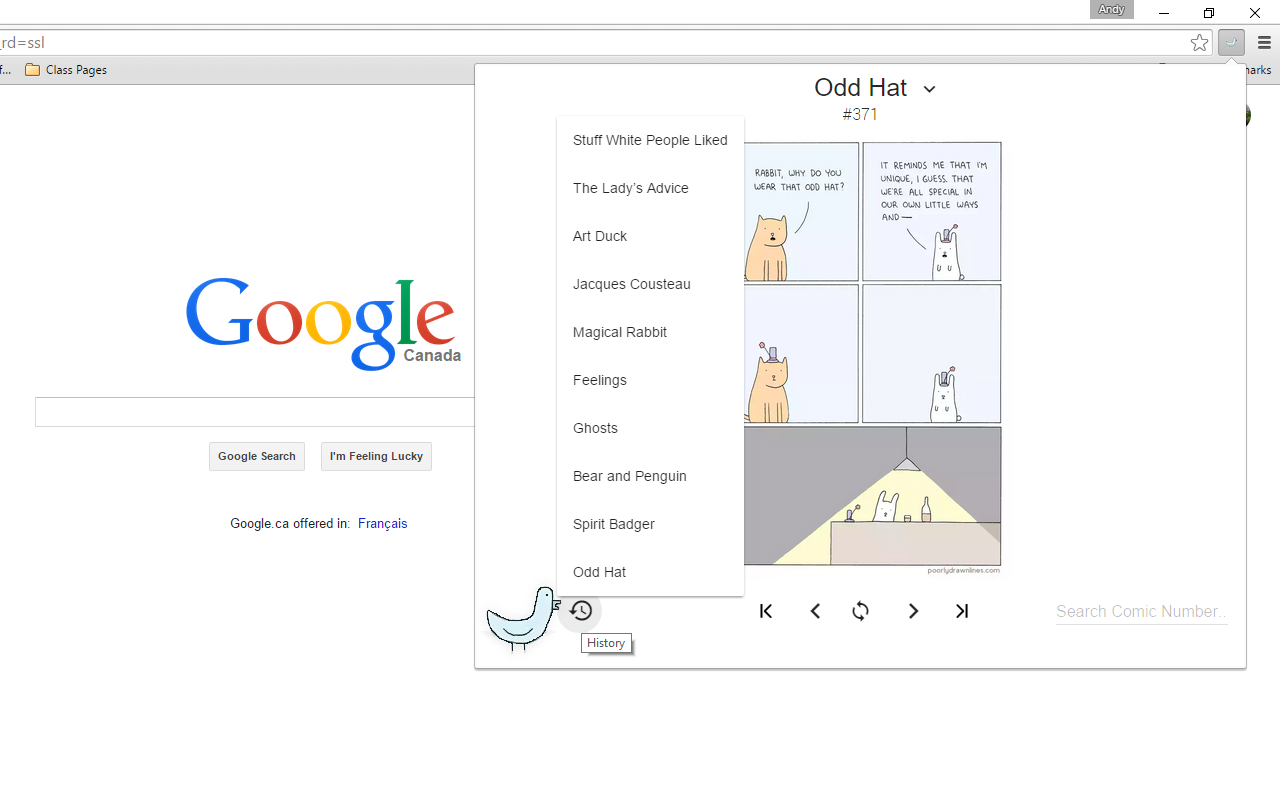
Task: Load a random comic with refresh icon
Action: click(x=861, y=611)
